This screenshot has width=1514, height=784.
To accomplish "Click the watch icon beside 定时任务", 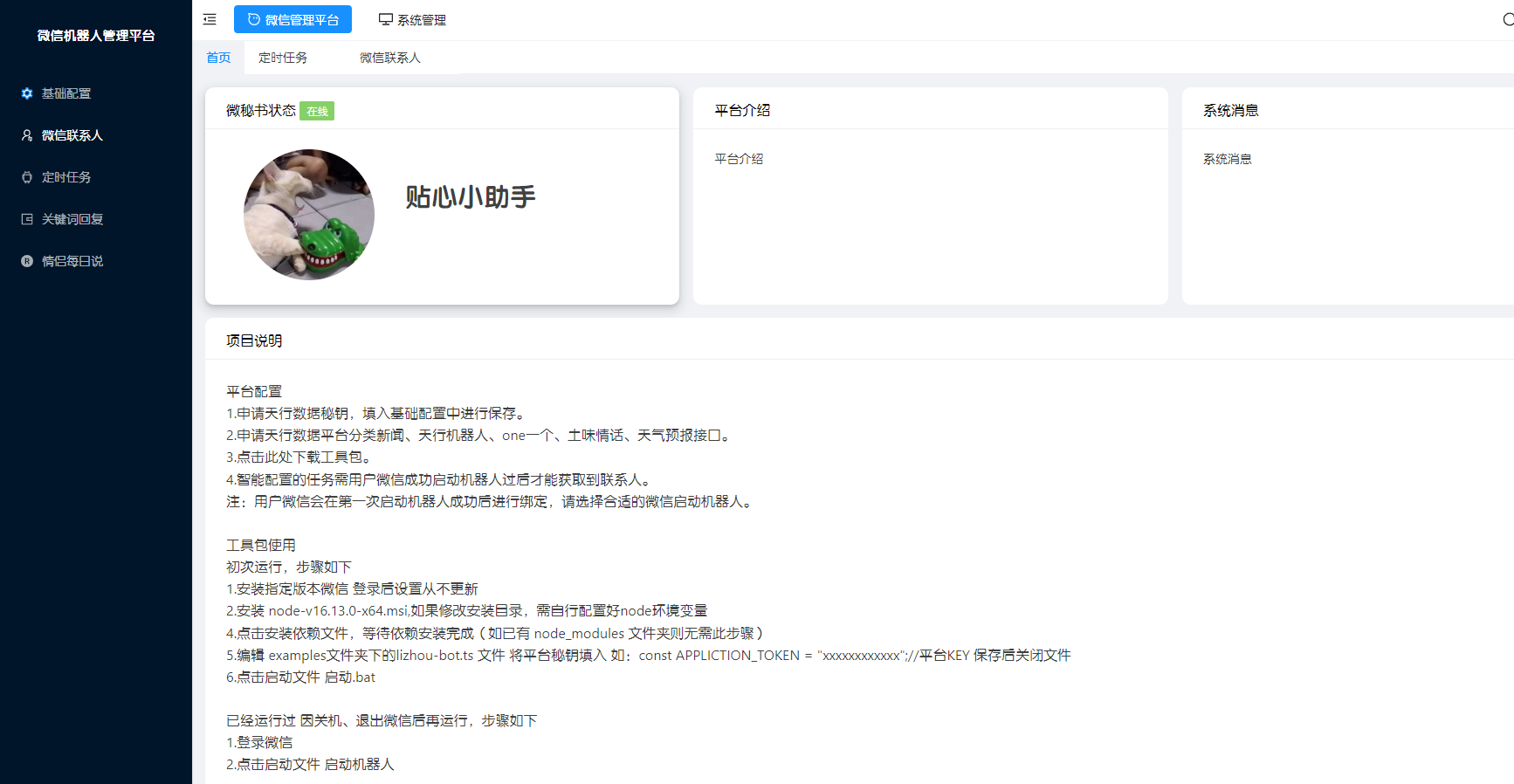I will (x=27, y=177).
